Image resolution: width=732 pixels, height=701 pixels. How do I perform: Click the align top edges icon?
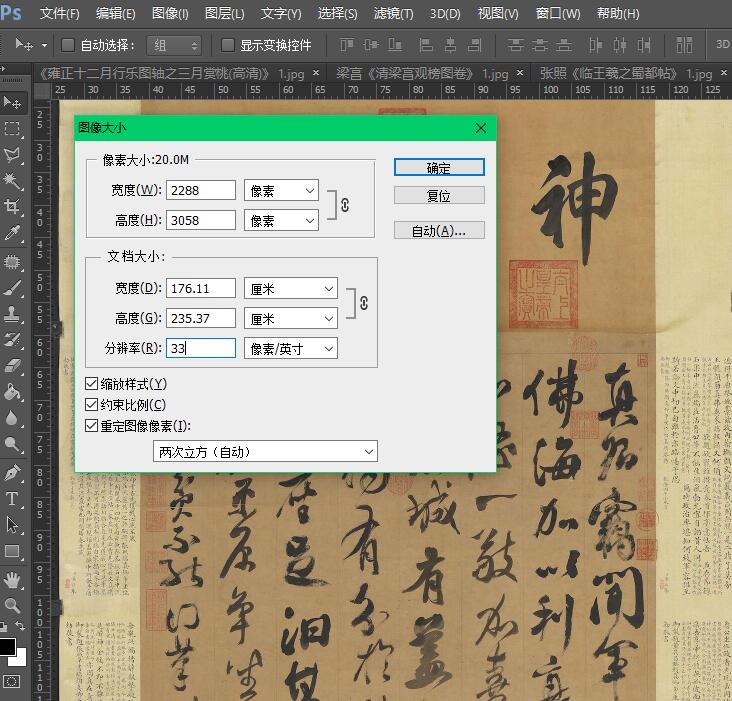click(x=347, y=45)
